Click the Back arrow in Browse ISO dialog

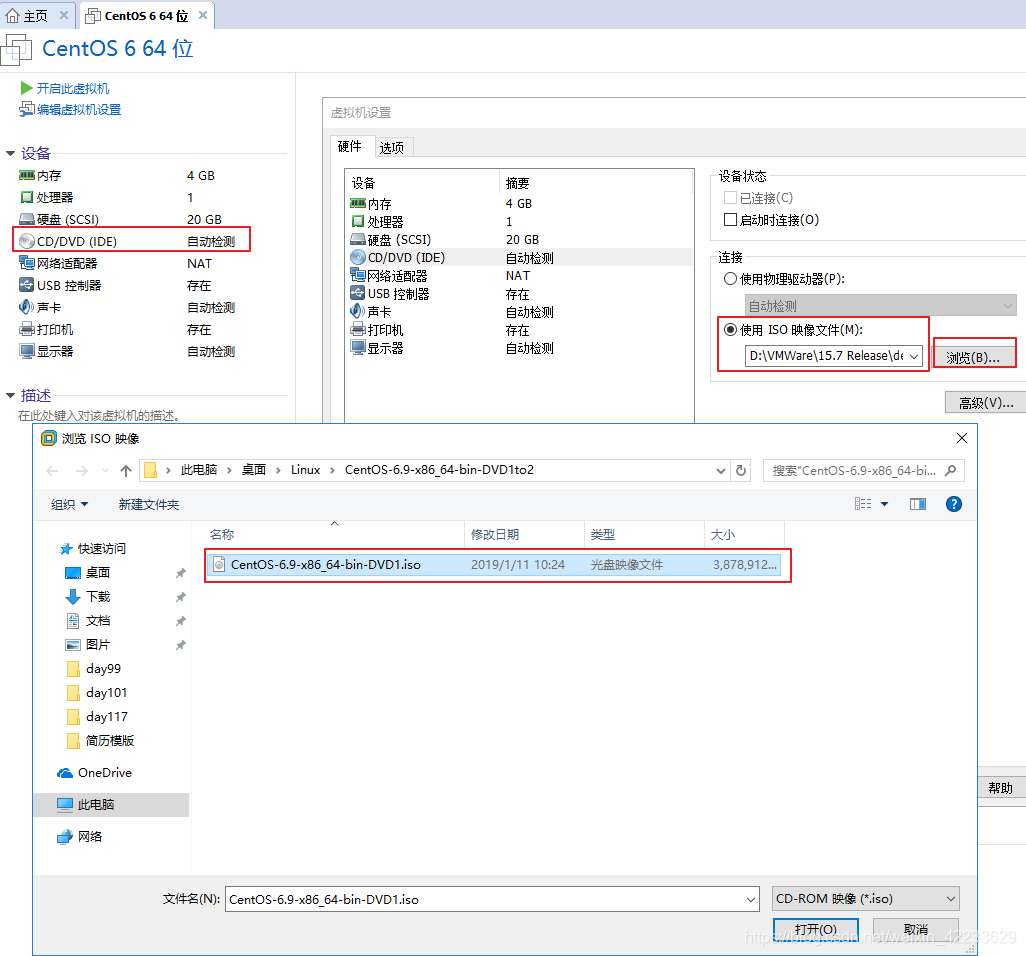(x=52, y=470)
